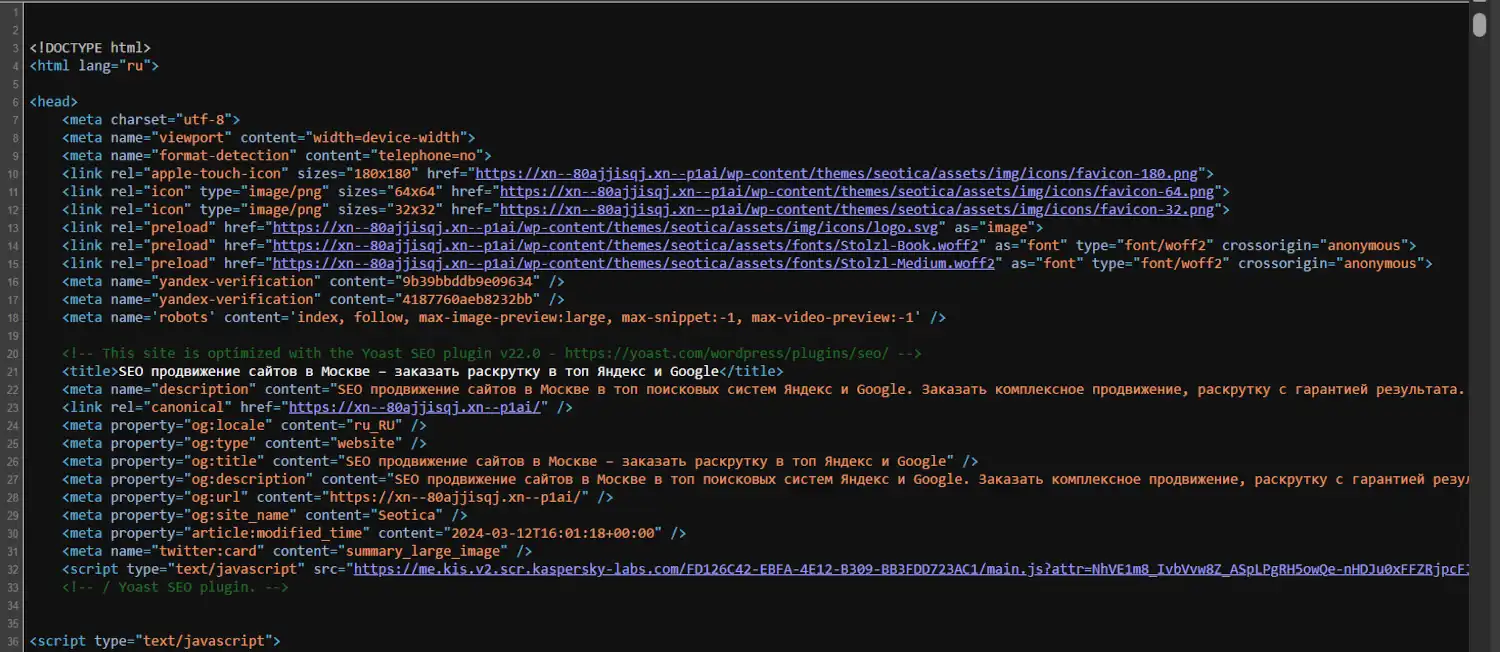Click line number 21 in the gutter
The width and height of the screenshot is (1500, 652).
pos(15,371)
